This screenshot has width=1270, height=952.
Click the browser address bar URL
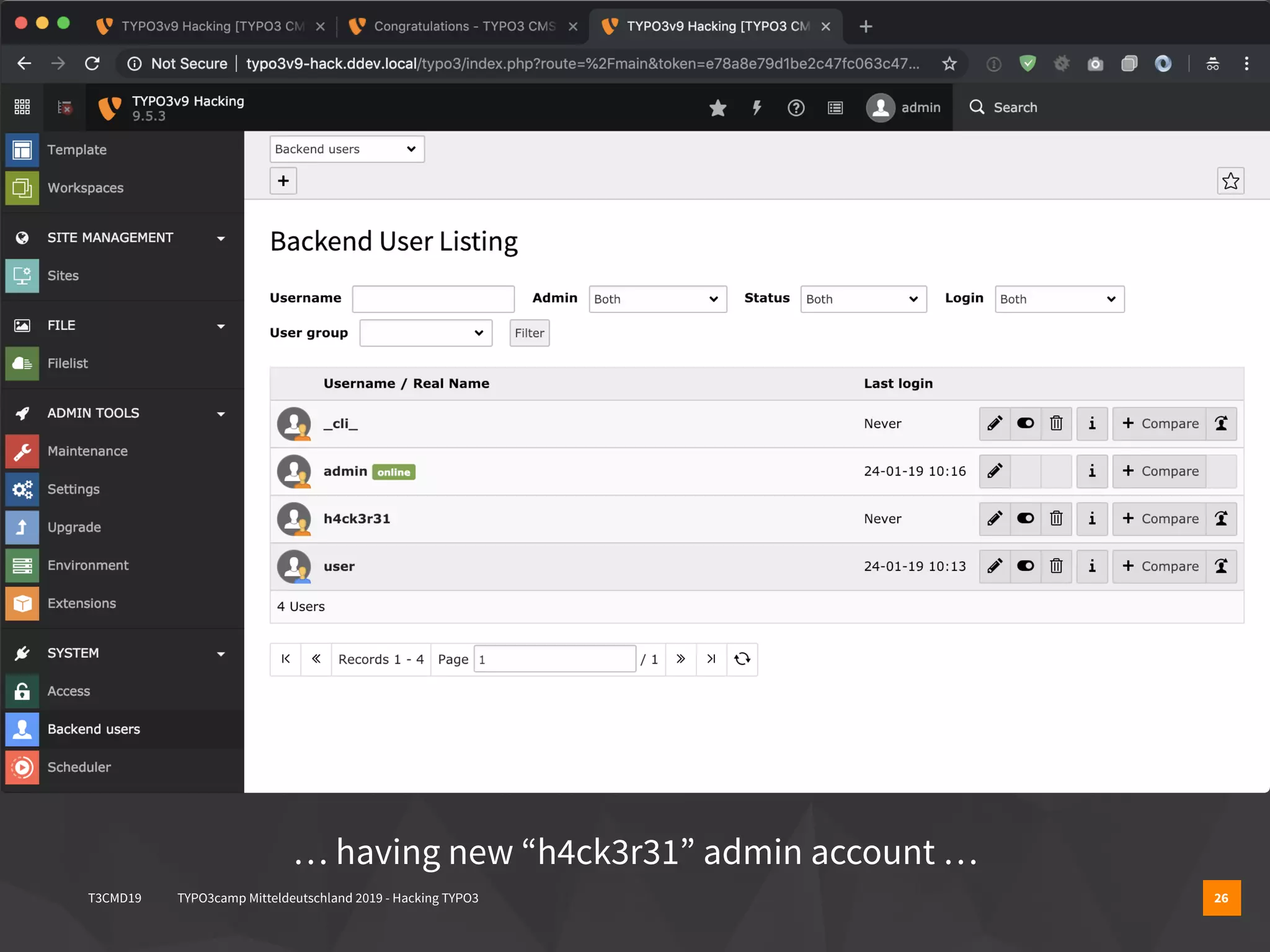point(583,63)
